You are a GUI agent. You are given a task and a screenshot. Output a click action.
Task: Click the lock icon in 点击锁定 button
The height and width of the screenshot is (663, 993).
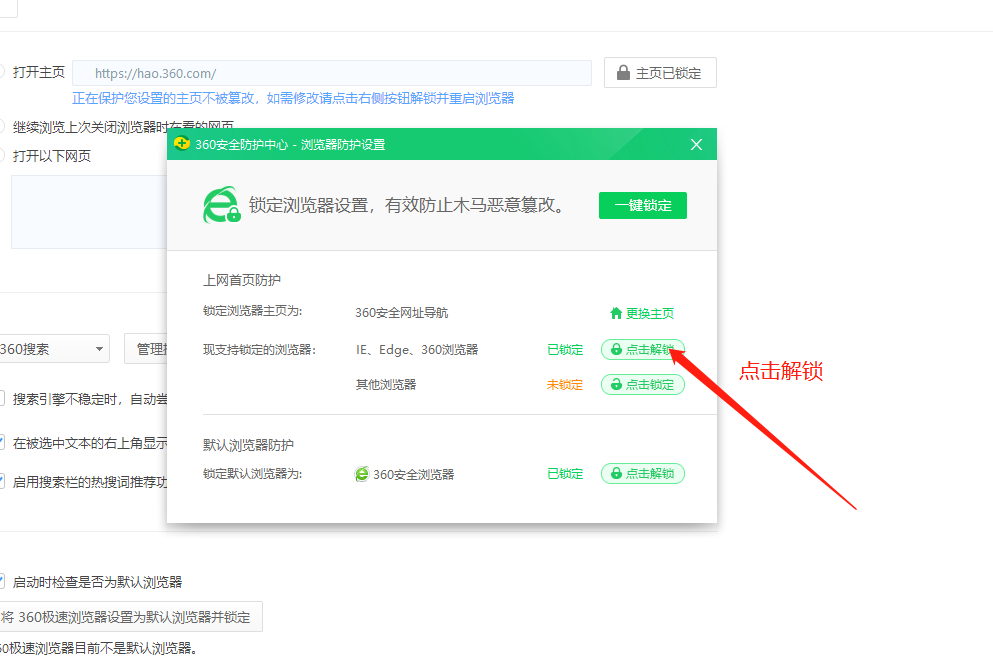click(x=616, y=384)
